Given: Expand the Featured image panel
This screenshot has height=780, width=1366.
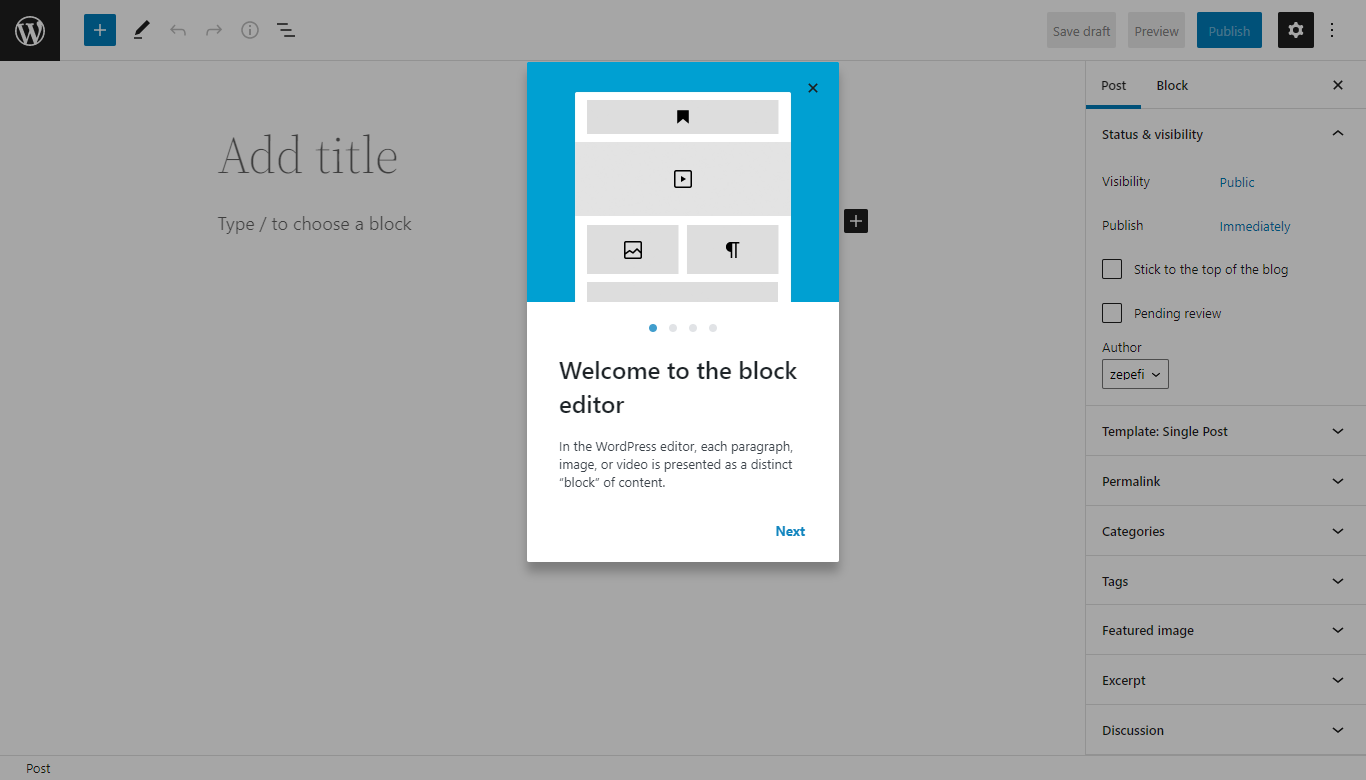Looking at the screenshot, I should (x=1224, y=630).
